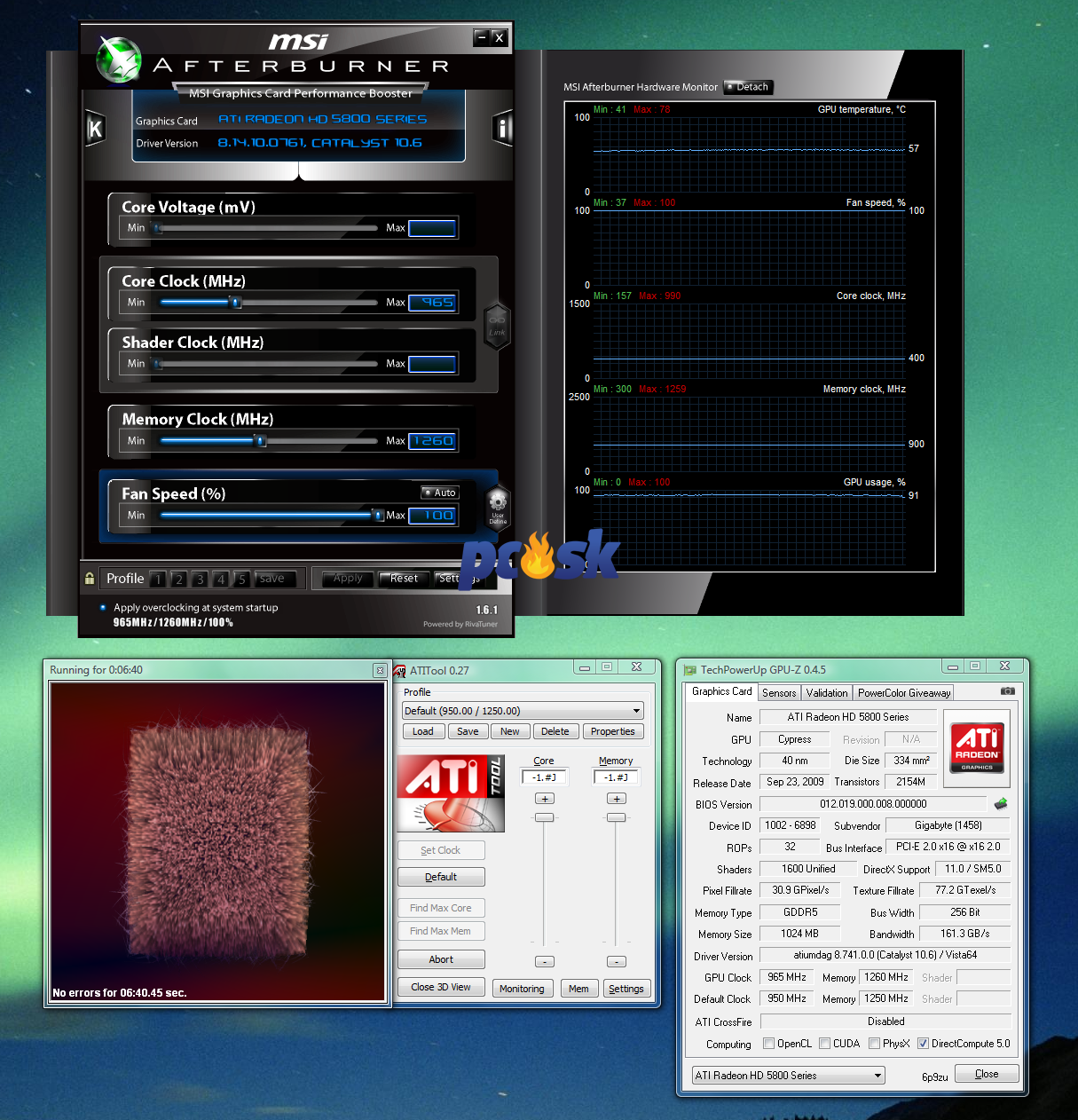Screen dimensions: 1078x1120
Task: Minimize the MSI Afterburner window
Action: click(482, 37)
